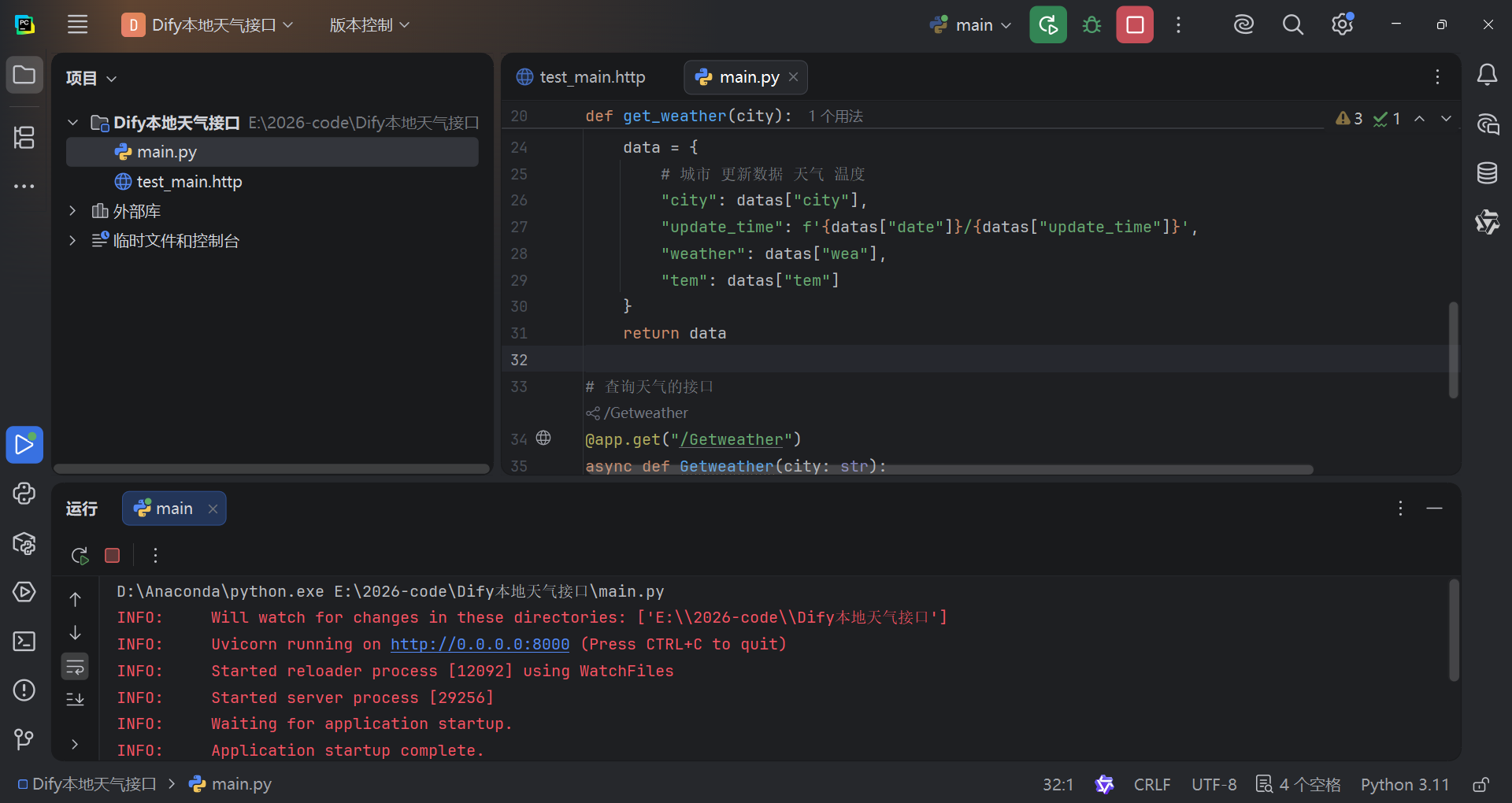Open IDE settings gear icon

pyautogui.click(x=1343, y=24)
